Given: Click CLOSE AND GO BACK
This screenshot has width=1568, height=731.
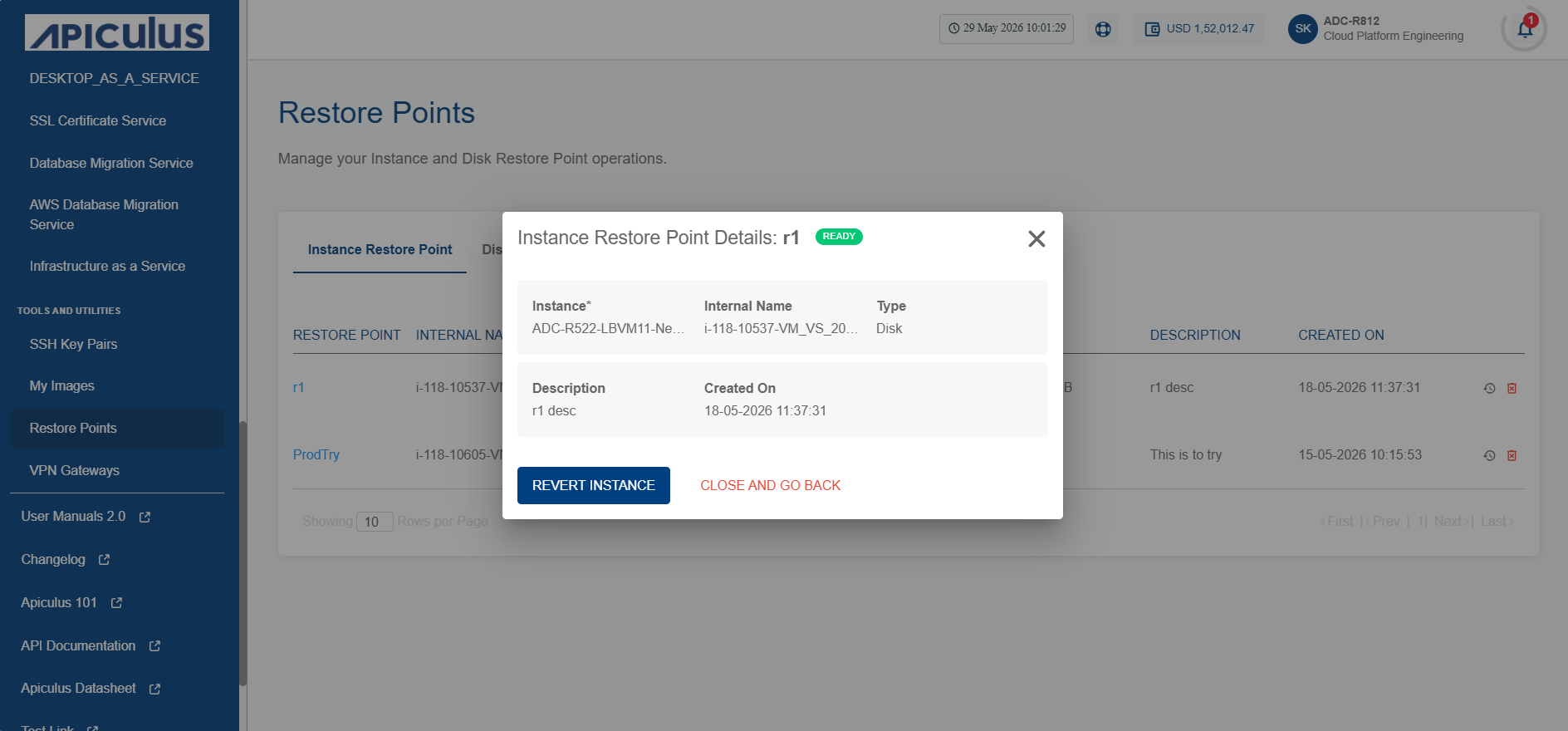Looking at the screenshot, I should click(x=770, y=485).
